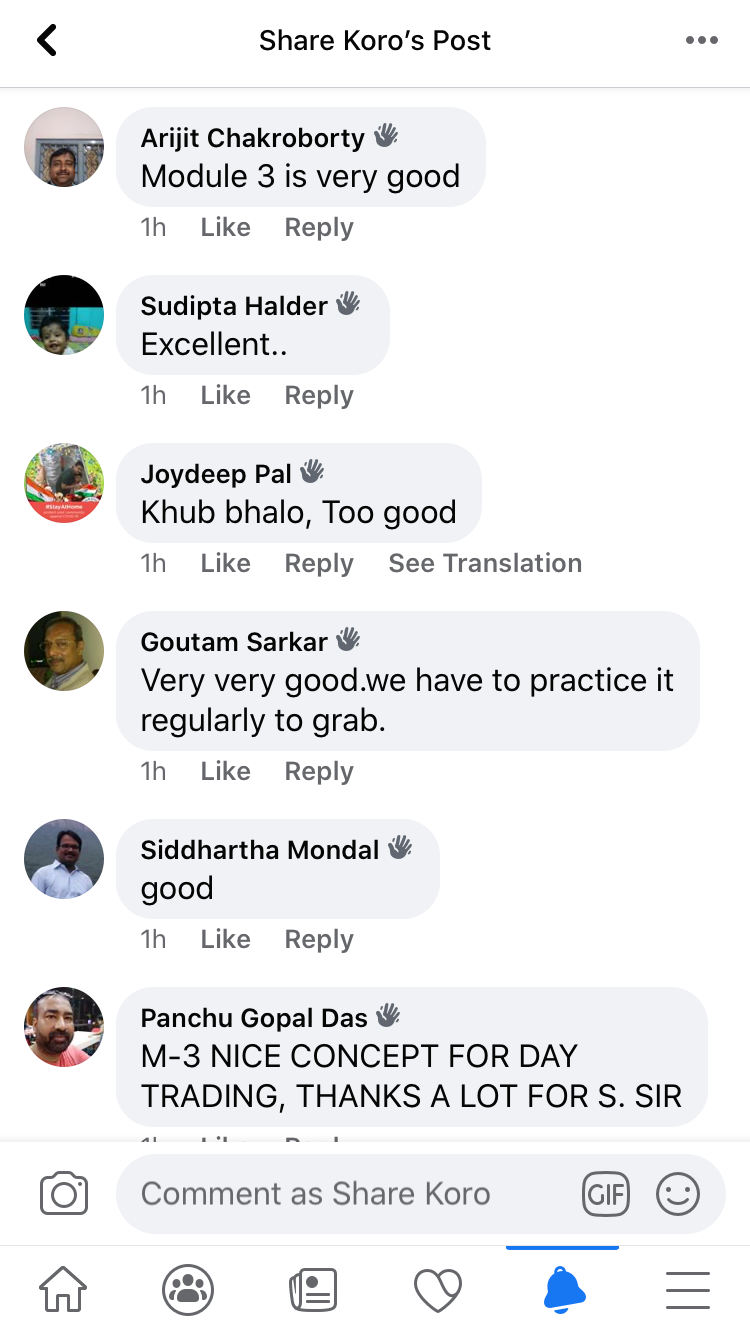Open Panchu Gopal Das's profile picture

[x=64, y=1027]
